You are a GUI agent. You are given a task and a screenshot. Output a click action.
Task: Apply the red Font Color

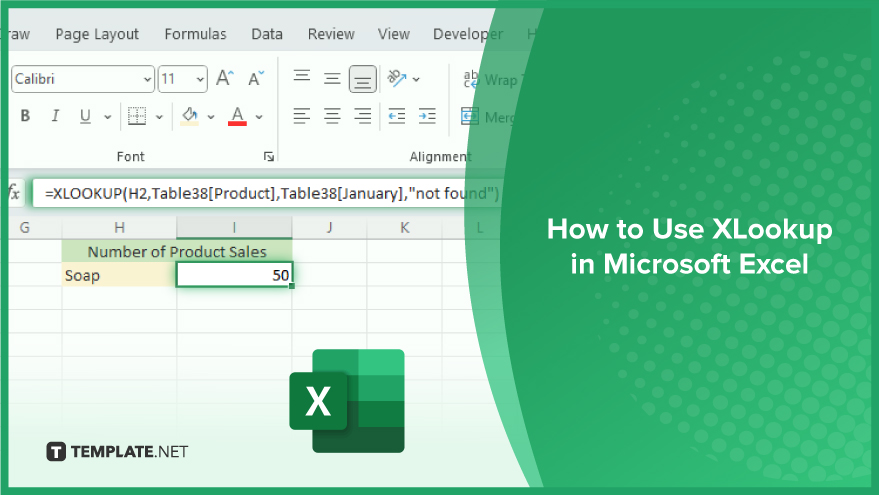click(237, 116)
